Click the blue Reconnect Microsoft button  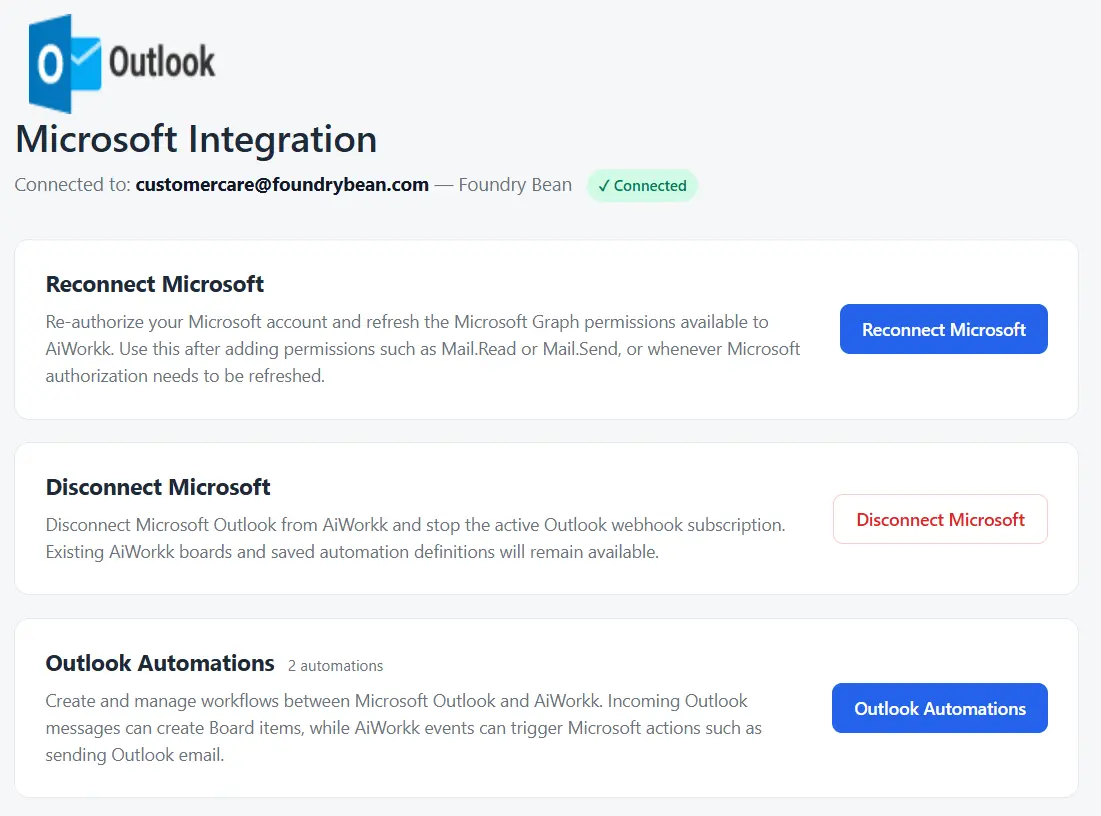(943, 329)
